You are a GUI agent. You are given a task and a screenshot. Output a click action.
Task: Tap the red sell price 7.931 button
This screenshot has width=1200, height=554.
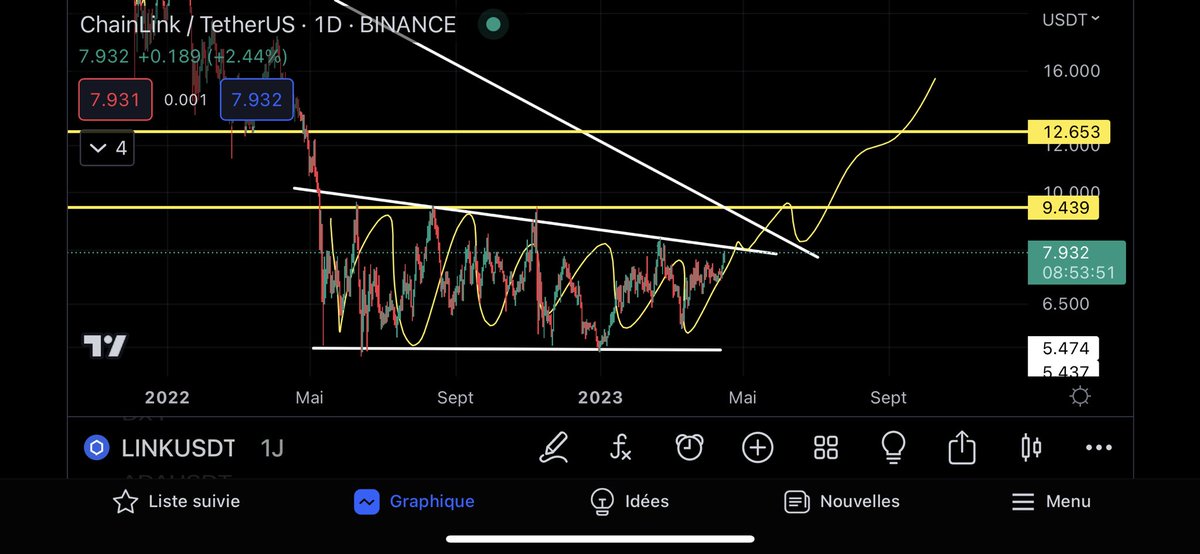[116, 100]
